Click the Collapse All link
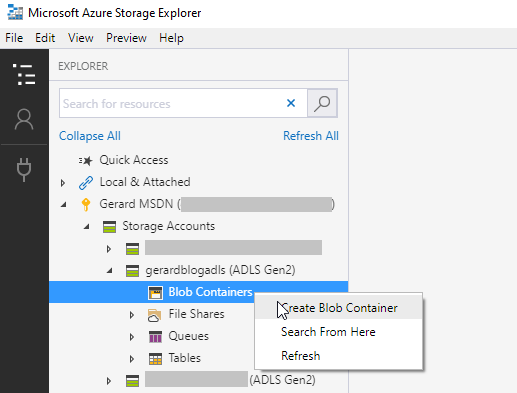Screen dimensions: 517x393 (x=90, y=136)
